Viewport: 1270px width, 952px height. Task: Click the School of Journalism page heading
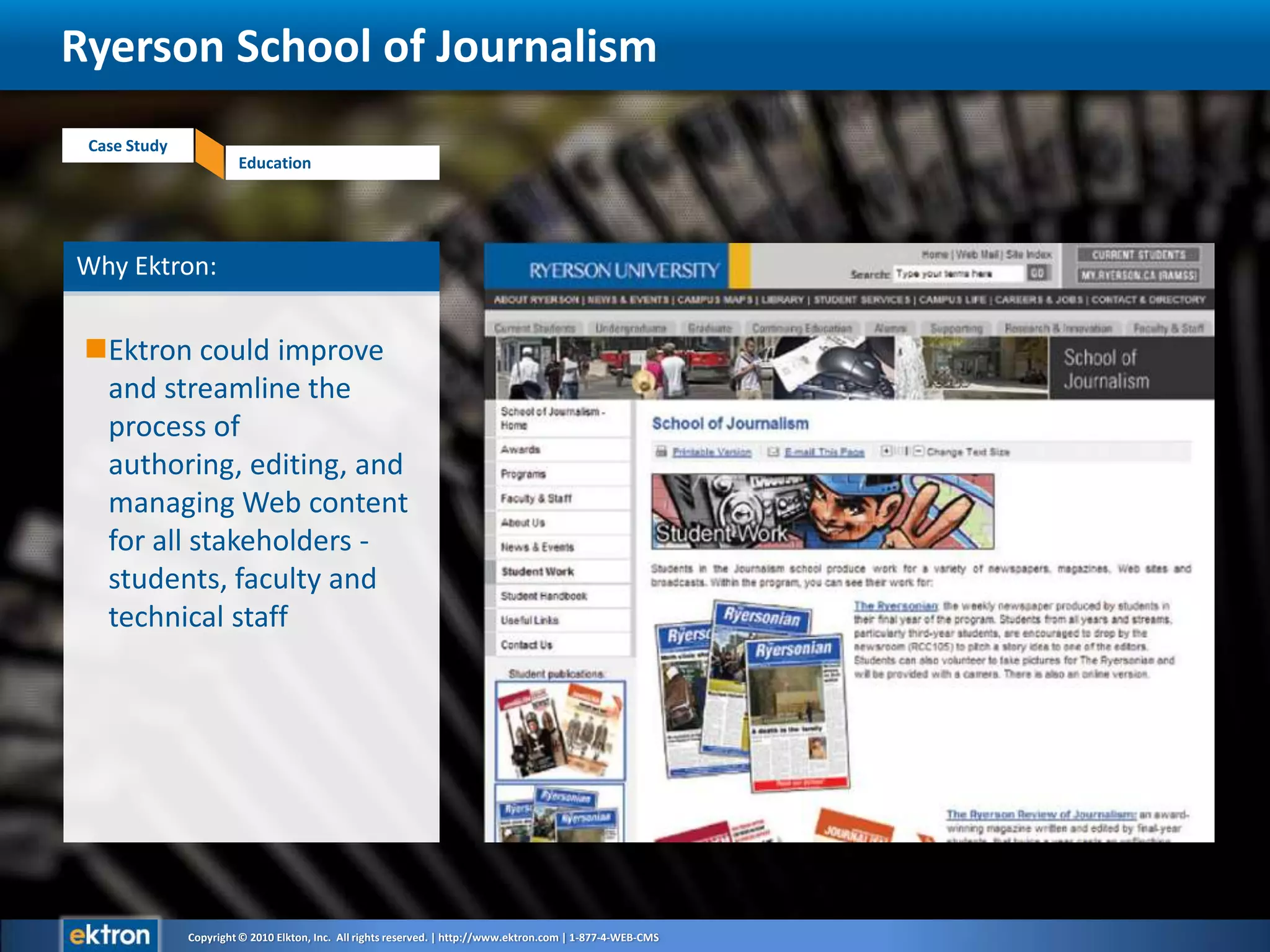[730, 423]
